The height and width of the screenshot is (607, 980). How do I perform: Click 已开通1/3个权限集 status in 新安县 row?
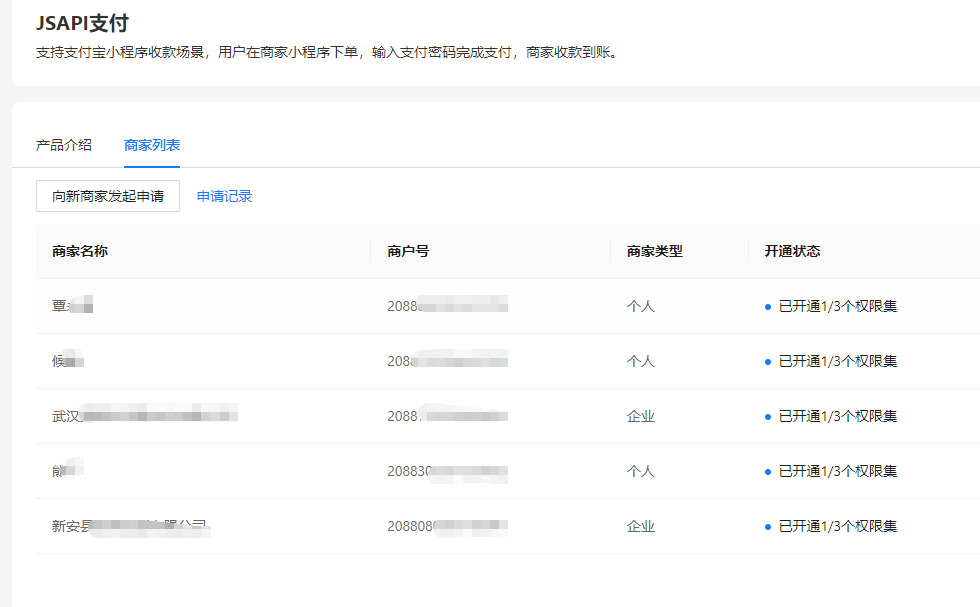[x=837, y=526]
